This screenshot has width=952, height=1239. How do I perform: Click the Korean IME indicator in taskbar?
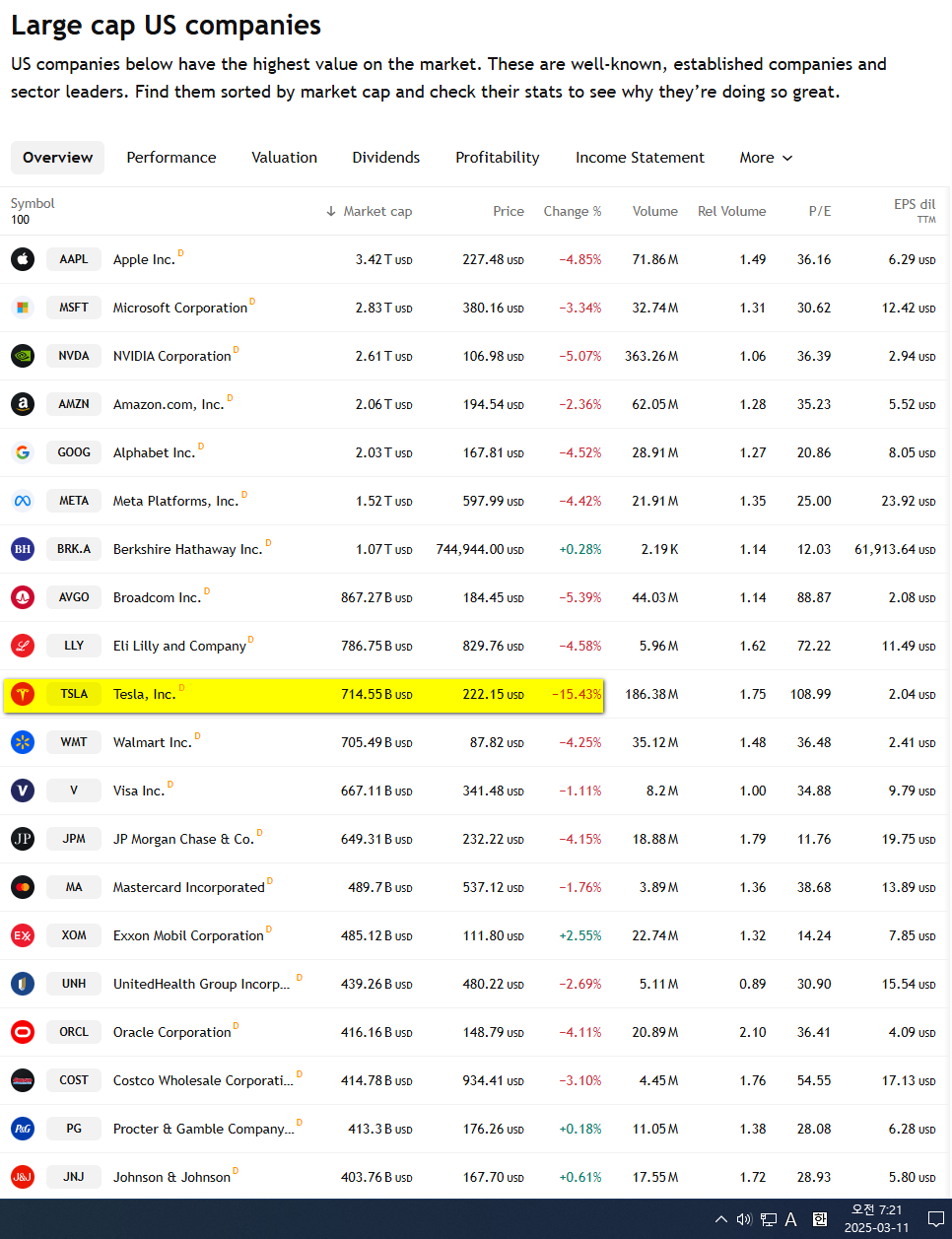(819, 1219)
